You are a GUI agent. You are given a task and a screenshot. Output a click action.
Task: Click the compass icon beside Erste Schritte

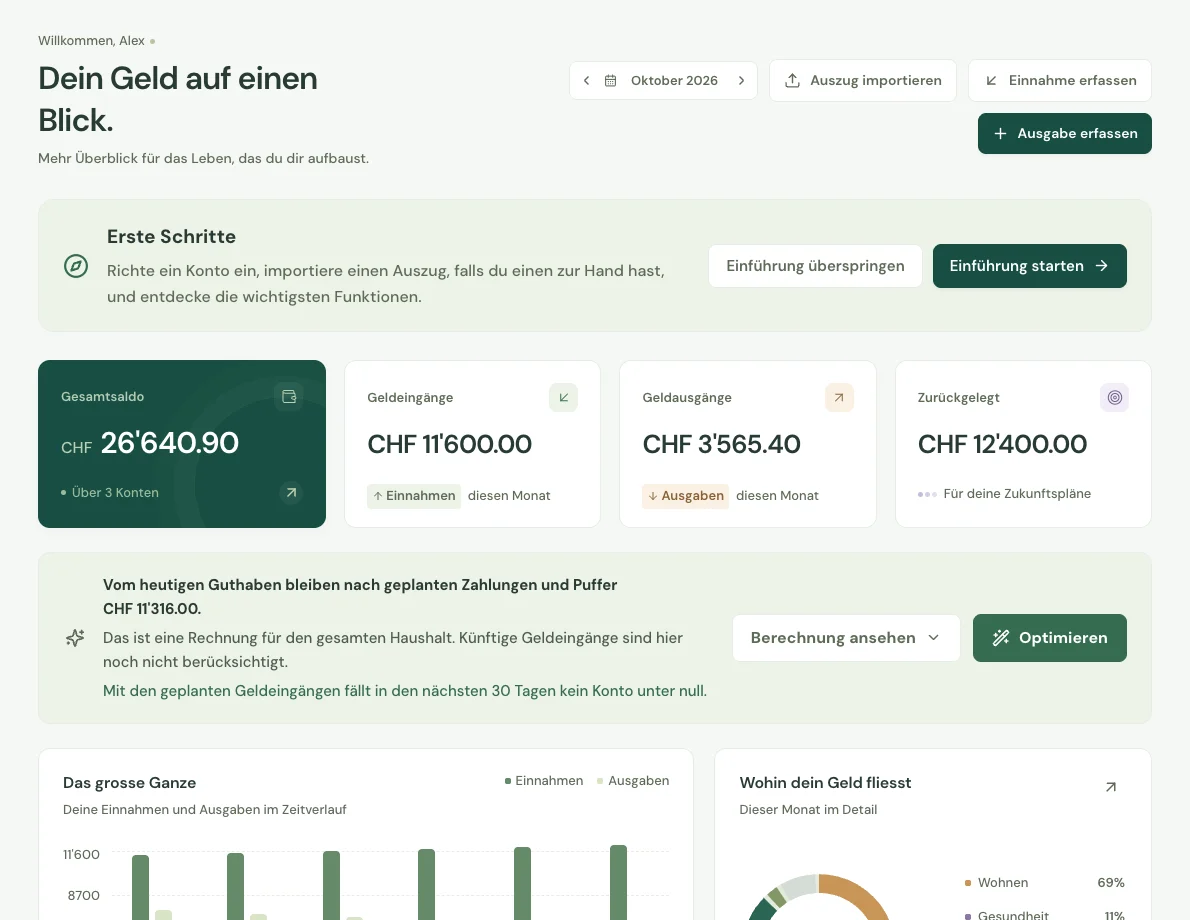click(x=76, y=266)
